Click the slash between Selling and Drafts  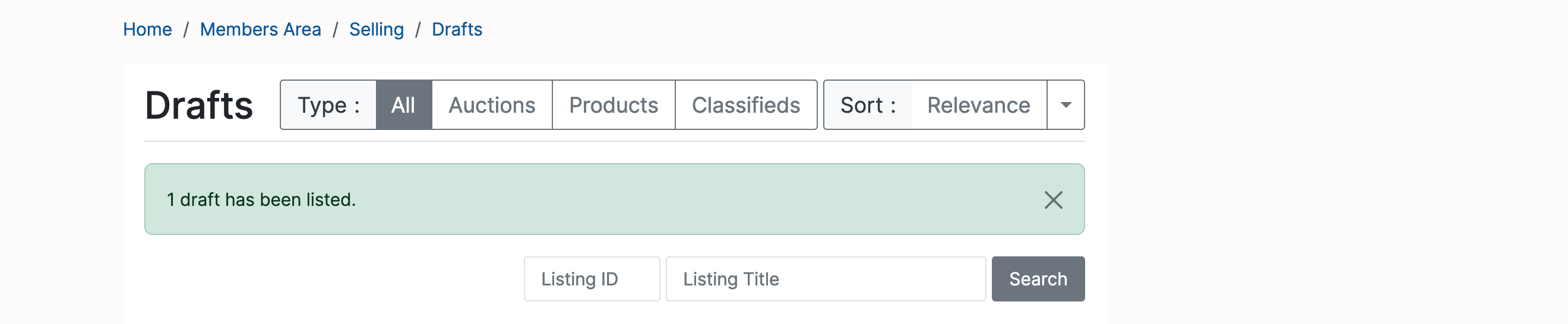pos(418,29)
